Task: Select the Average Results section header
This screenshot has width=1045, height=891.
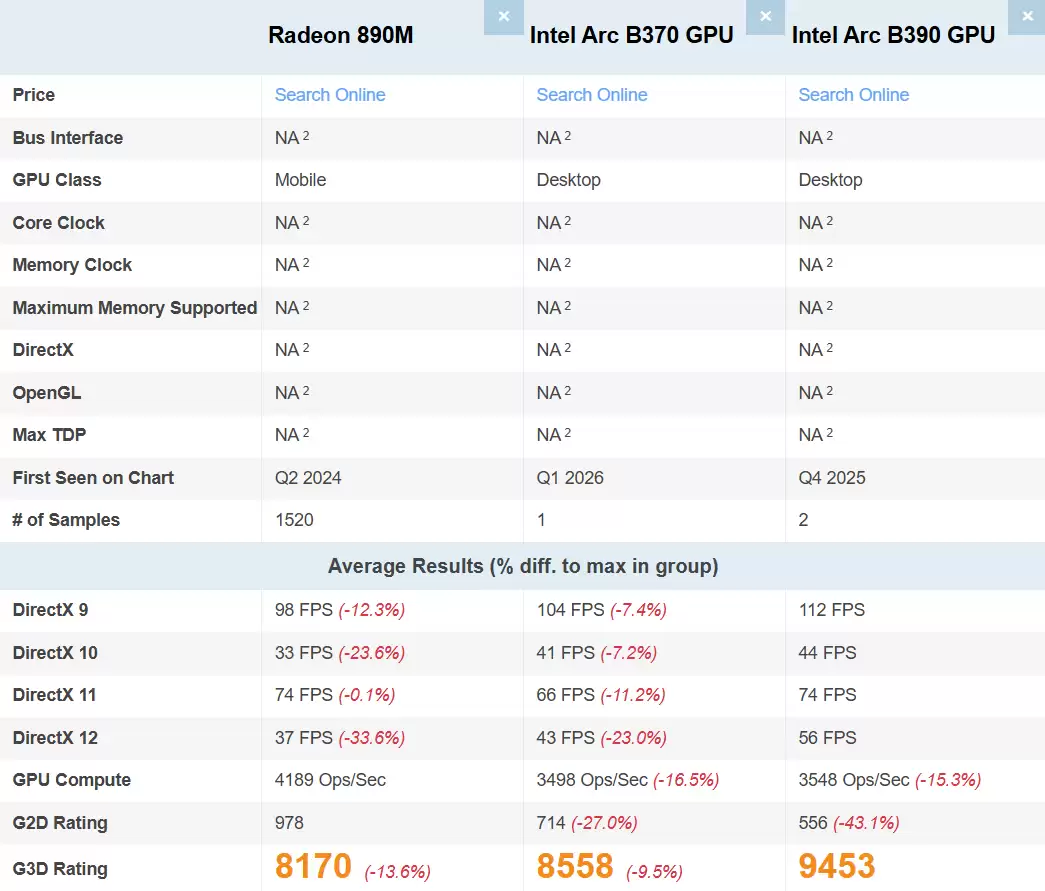Action: coord(522,566)
